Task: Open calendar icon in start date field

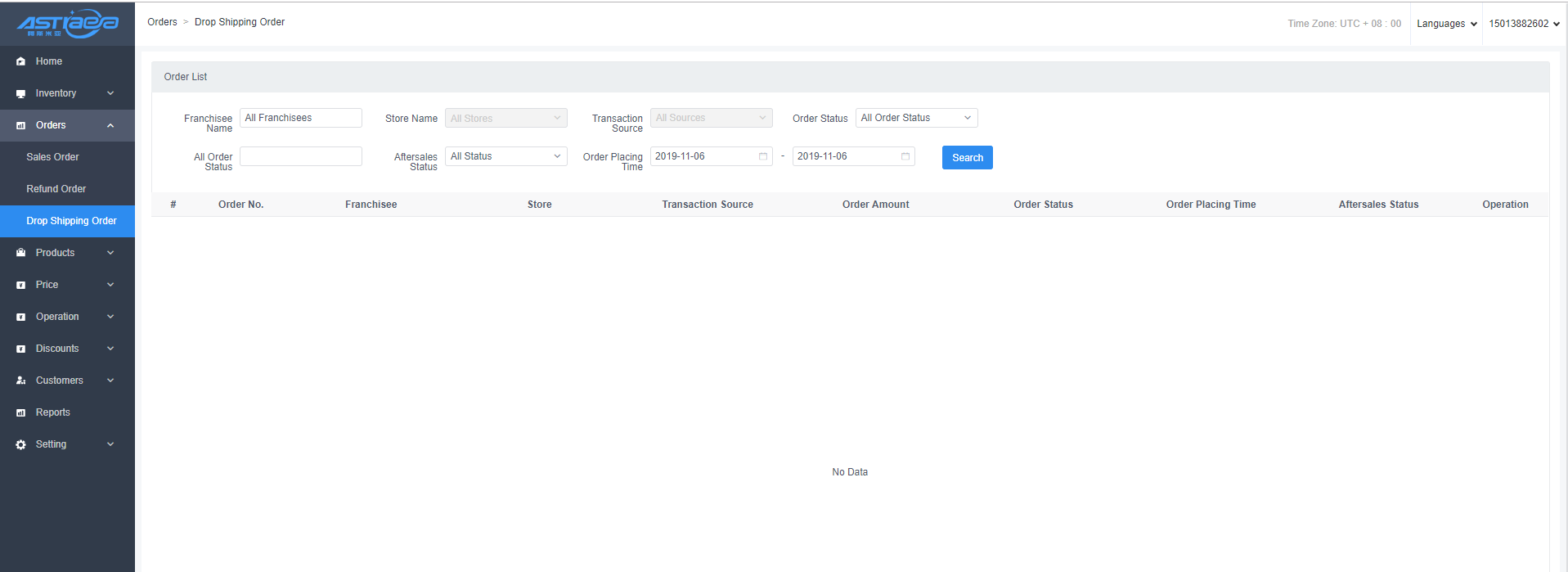Action: pos(762,156)
